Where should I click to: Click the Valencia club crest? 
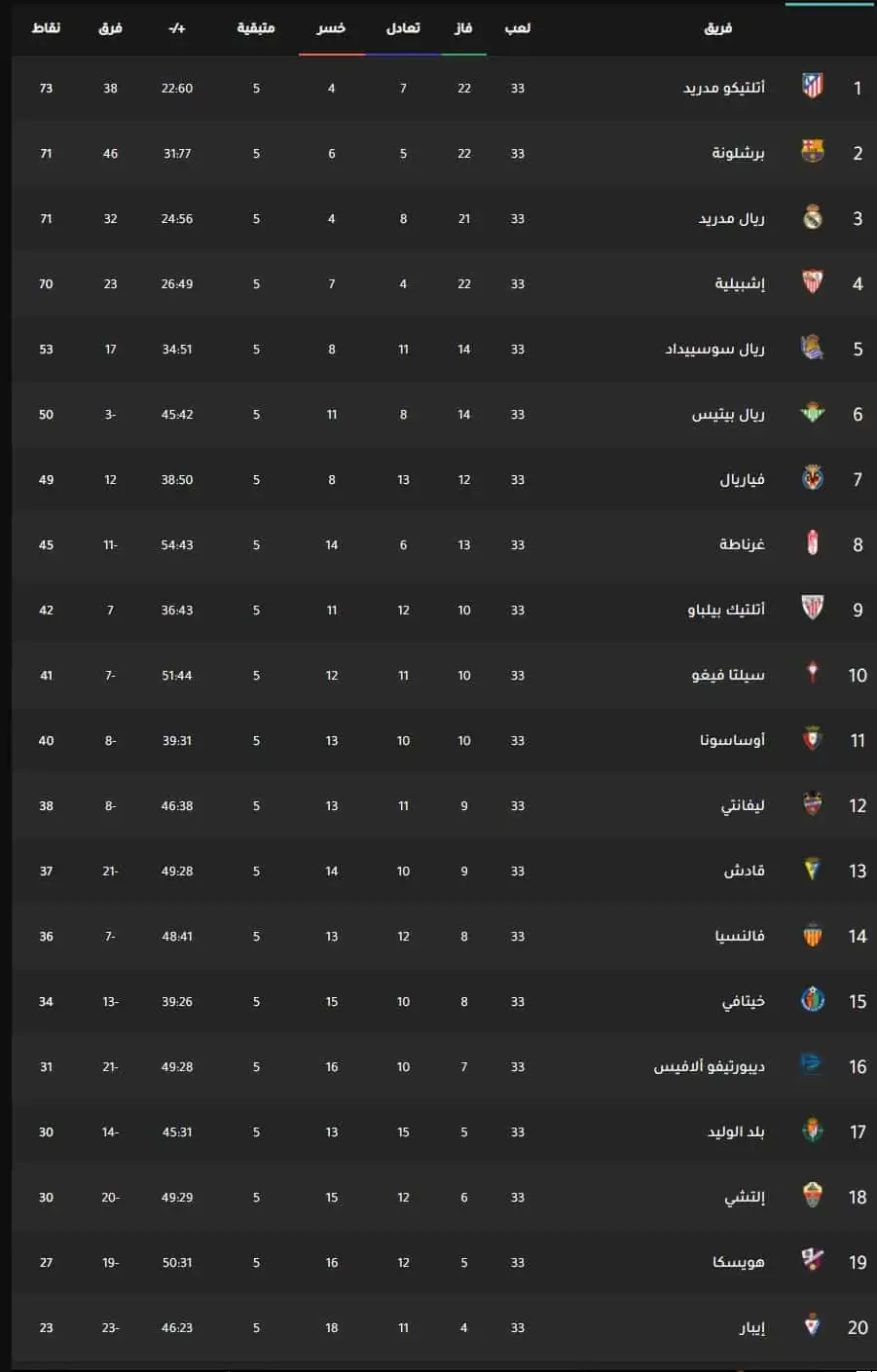pyautogui.click(x=812, y=935)
